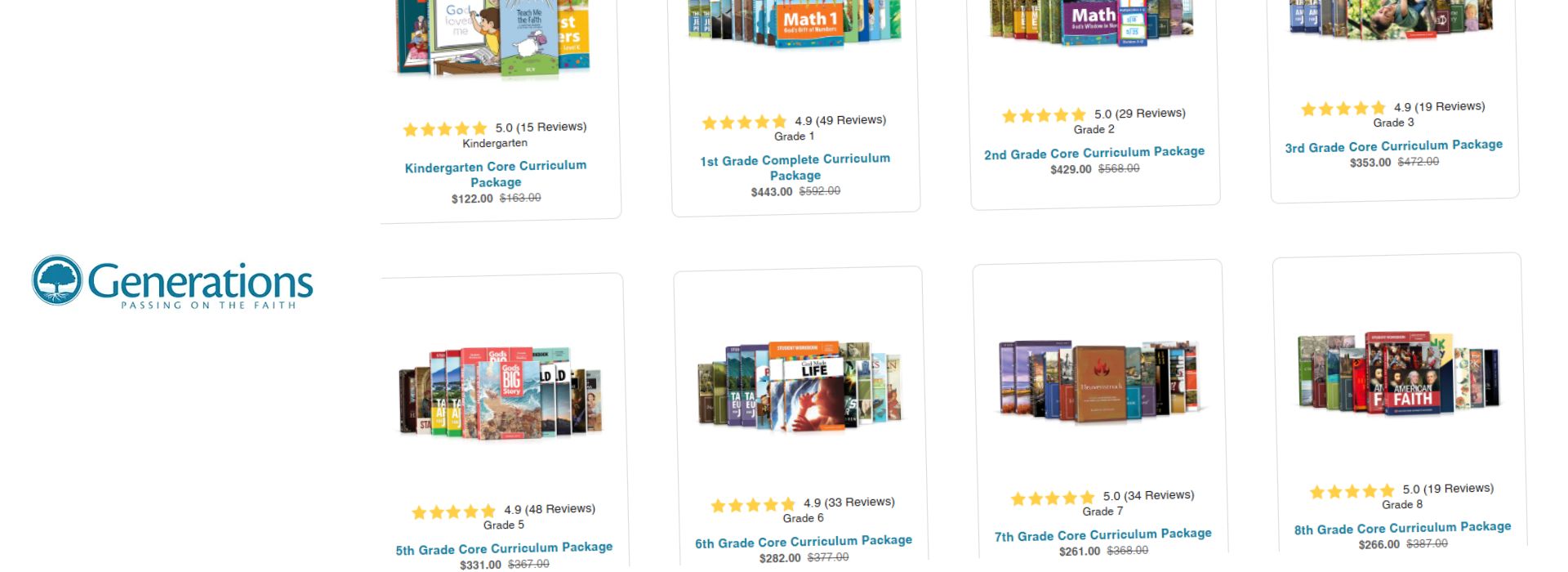Open the 3rd Grade Core Curriculum Package link

pyautogui.click(x=1394, y=146)
